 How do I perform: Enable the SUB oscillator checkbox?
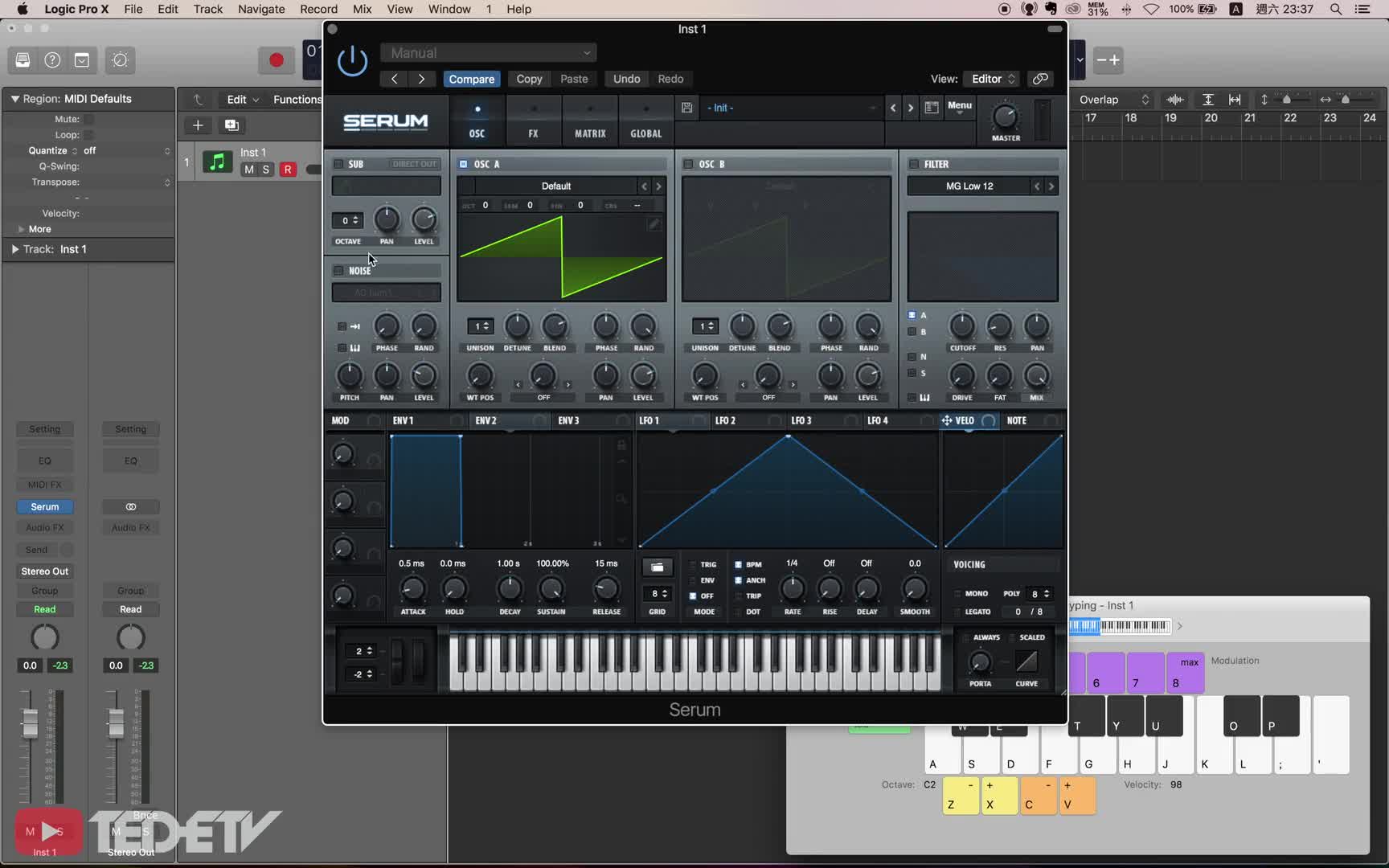[x=338, y=164]
